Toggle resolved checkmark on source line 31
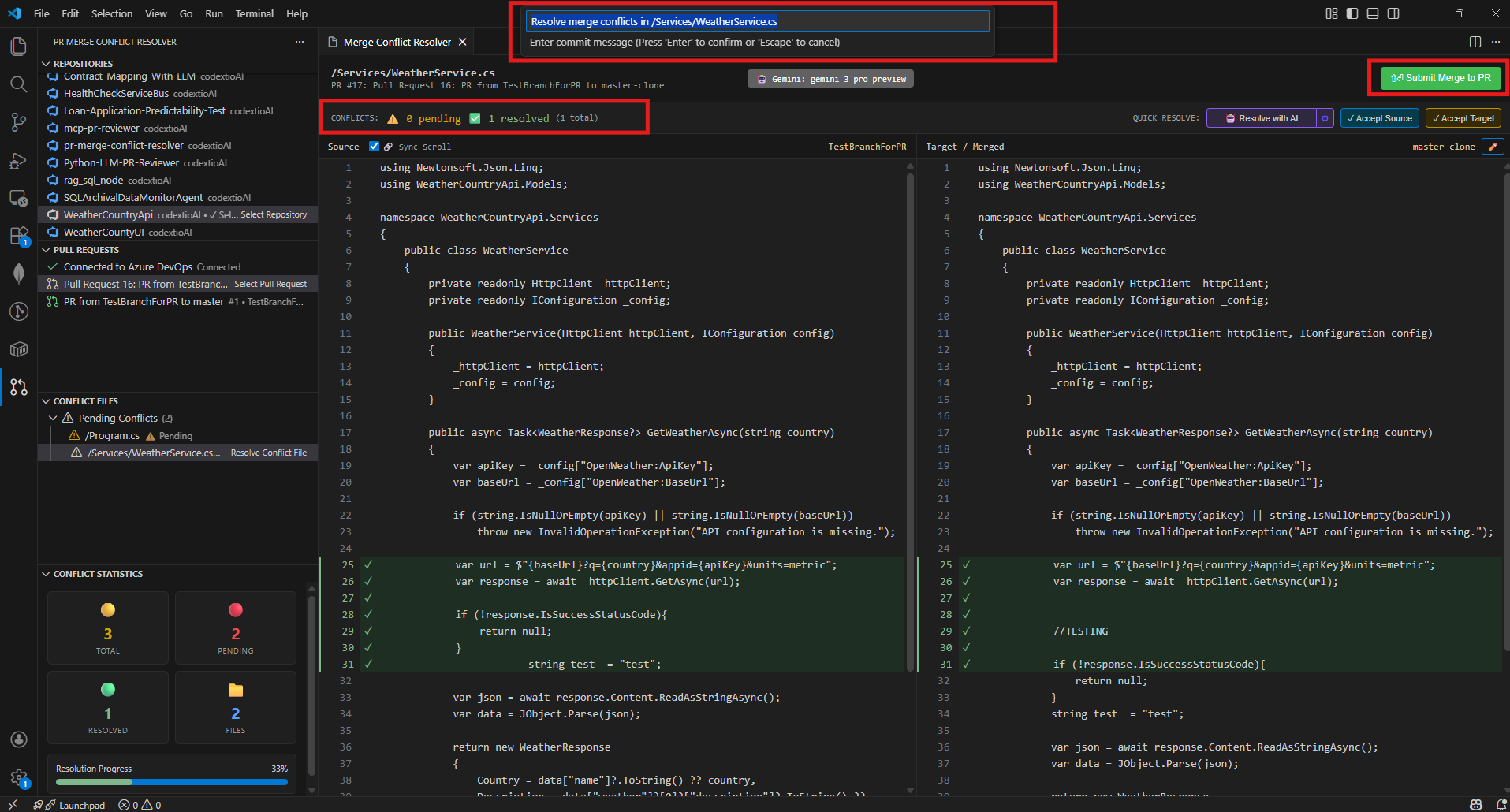 click(368, 664)
